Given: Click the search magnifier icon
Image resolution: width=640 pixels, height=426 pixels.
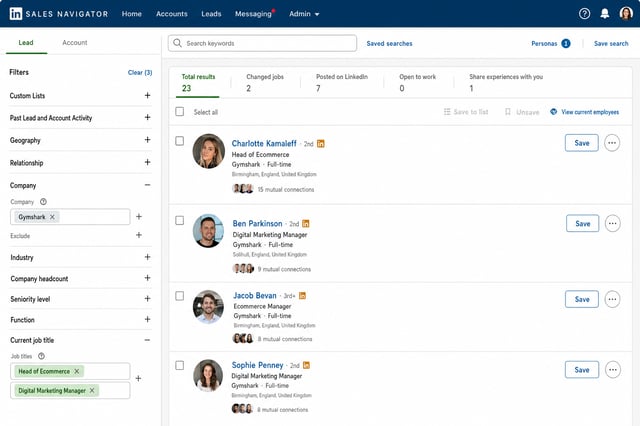Looking at the screenshot, I should (x=177, y=43).
